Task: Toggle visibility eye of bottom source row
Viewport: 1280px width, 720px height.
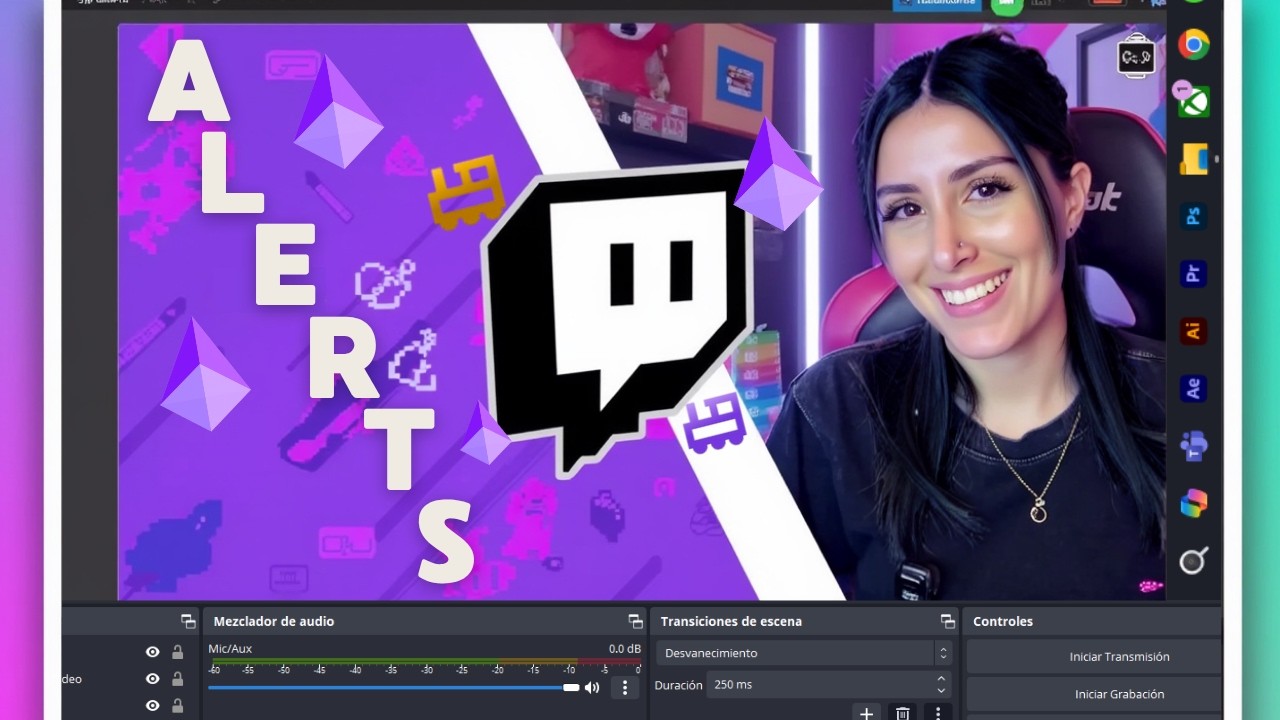Action: coord(153,706)
